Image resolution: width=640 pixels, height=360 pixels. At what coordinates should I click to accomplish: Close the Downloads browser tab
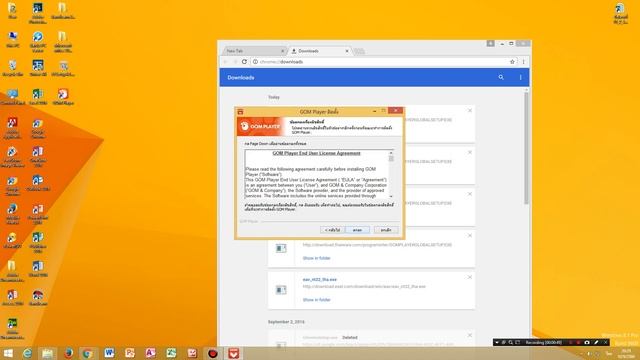pos(347,51)
